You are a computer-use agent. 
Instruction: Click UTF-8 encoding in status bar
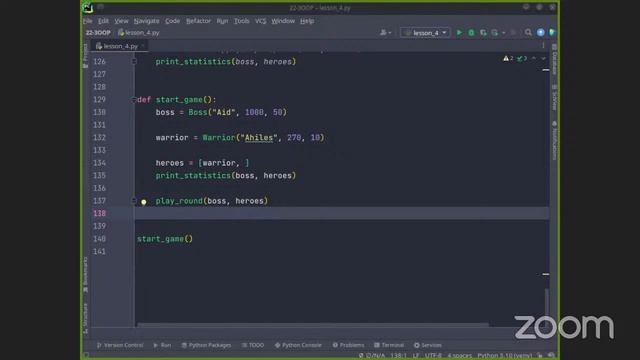click(433, 356)
